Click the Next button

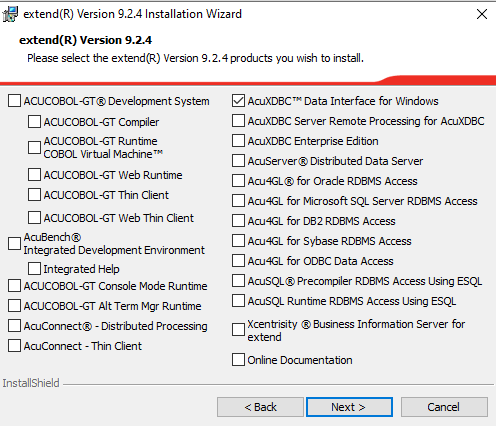point(349,407)
